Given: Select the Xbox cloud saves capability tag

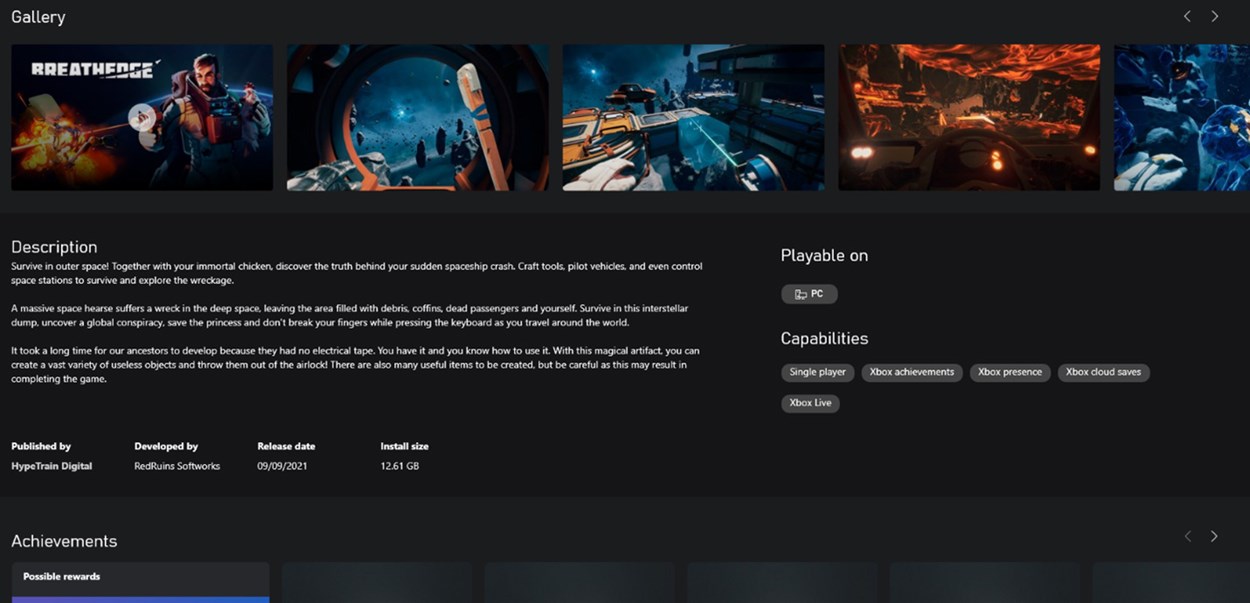Looking at the screenshot, I should point(1103,372).
